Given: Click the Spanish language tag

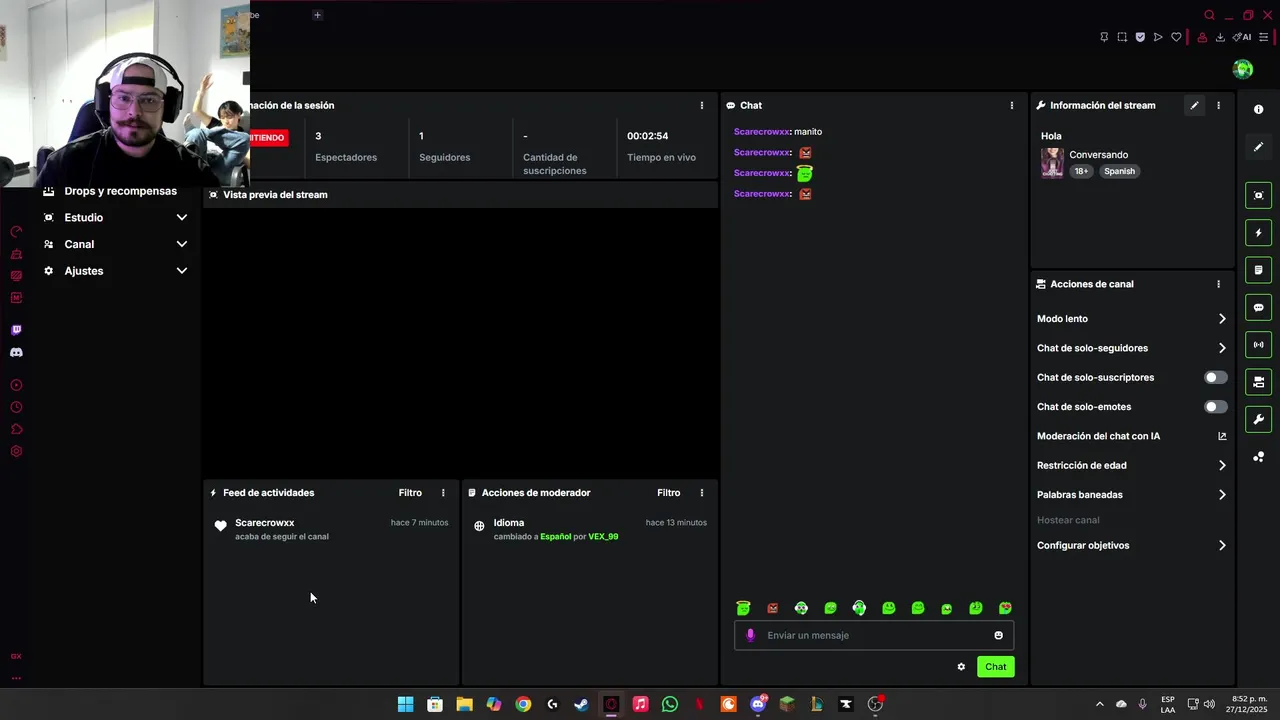Looking at the screenshot, I should pyautogui.click(x=1119, y=171).
